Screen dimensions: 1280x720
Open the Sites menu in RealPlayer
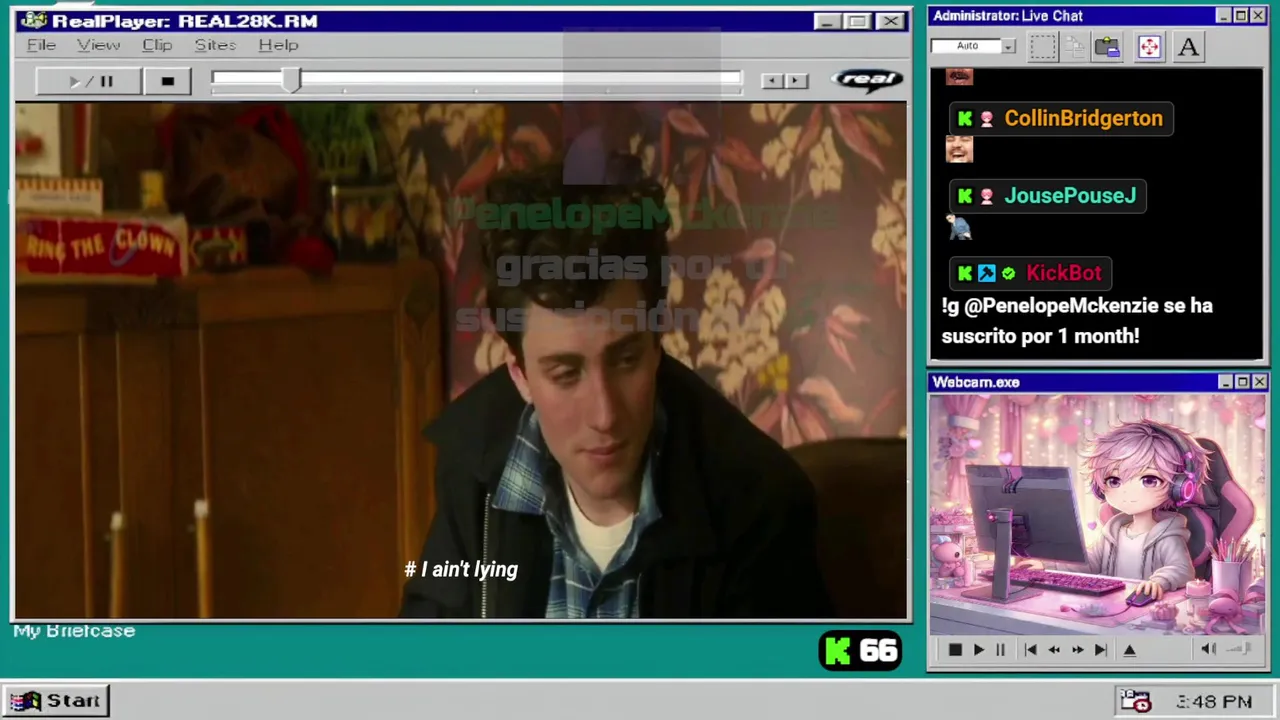(215, 45)
